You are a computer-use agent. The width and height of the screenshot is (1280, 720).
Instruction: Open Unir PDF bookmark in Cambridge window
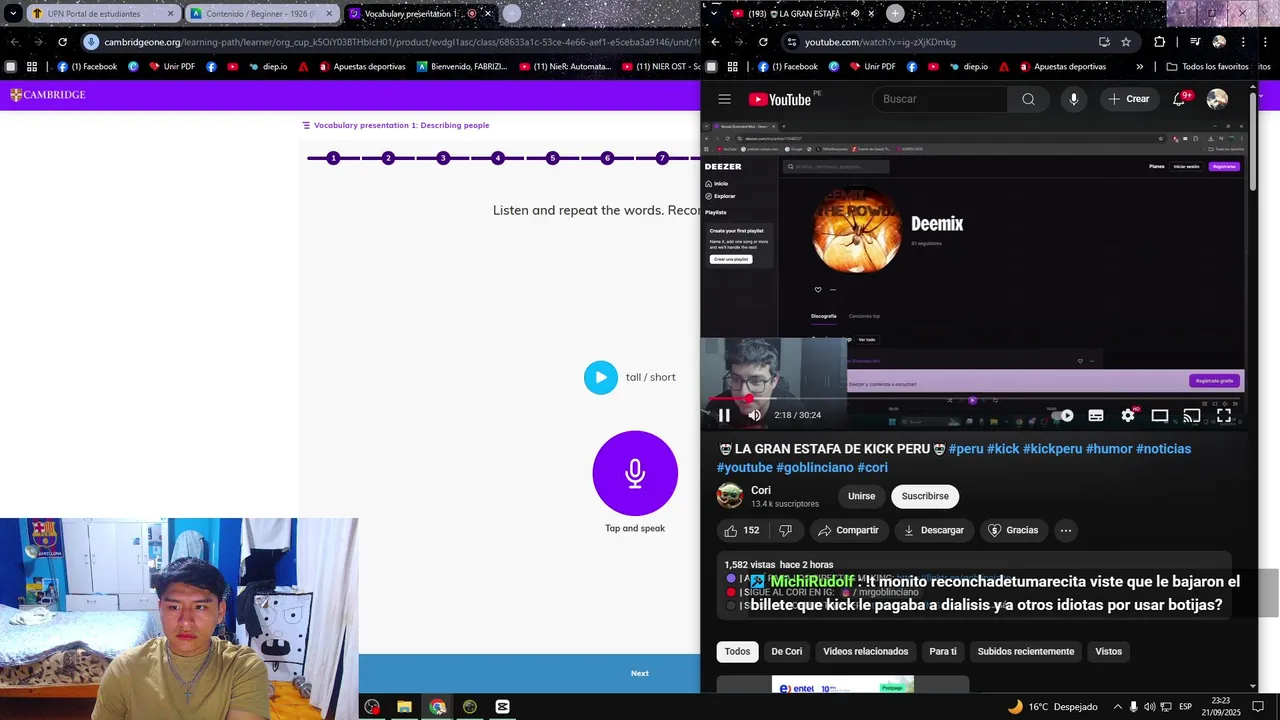tap(170, 67)
